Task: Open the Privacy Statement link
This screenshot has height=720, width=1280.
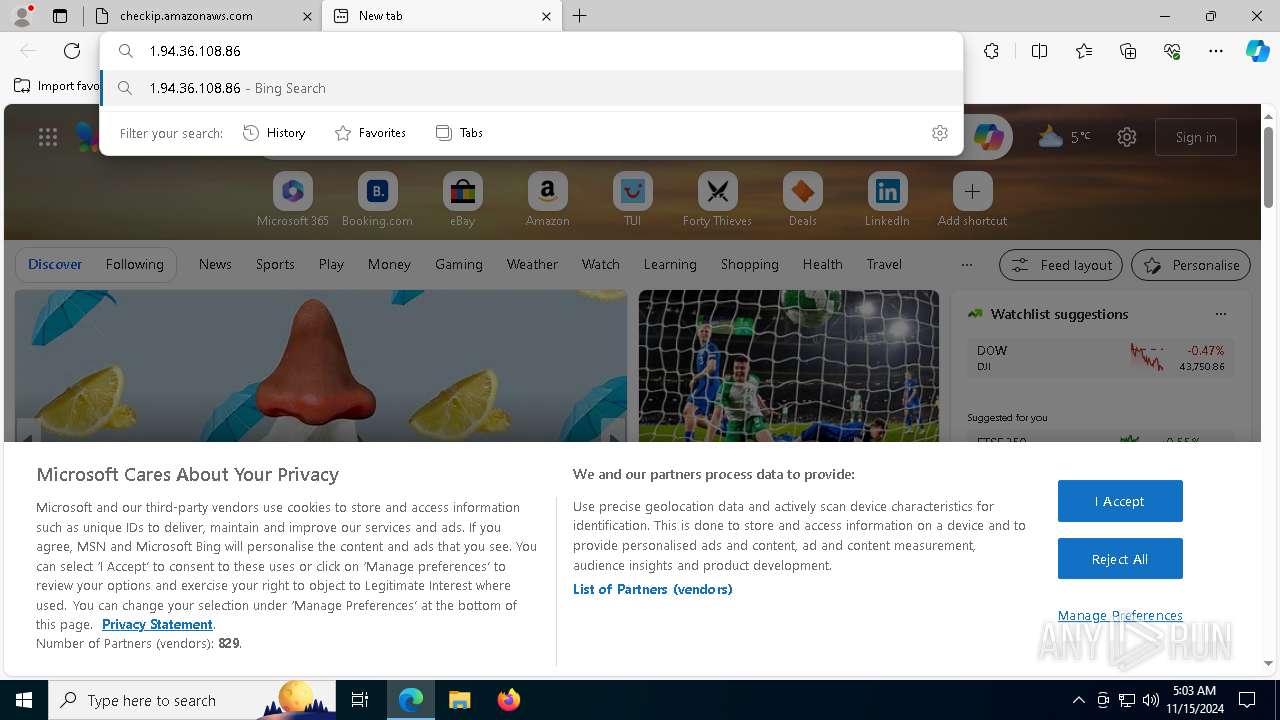Action: 157,624
